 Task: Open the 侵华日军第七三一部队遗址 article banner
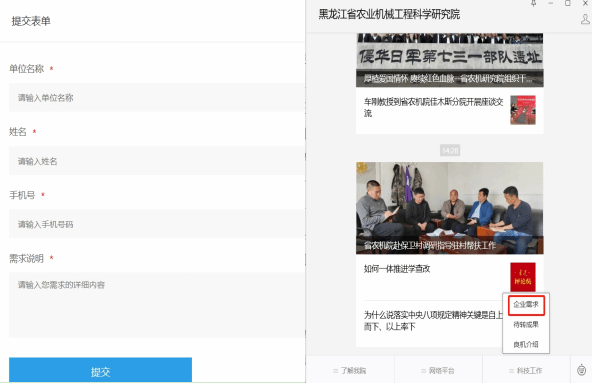pos(450,60)
